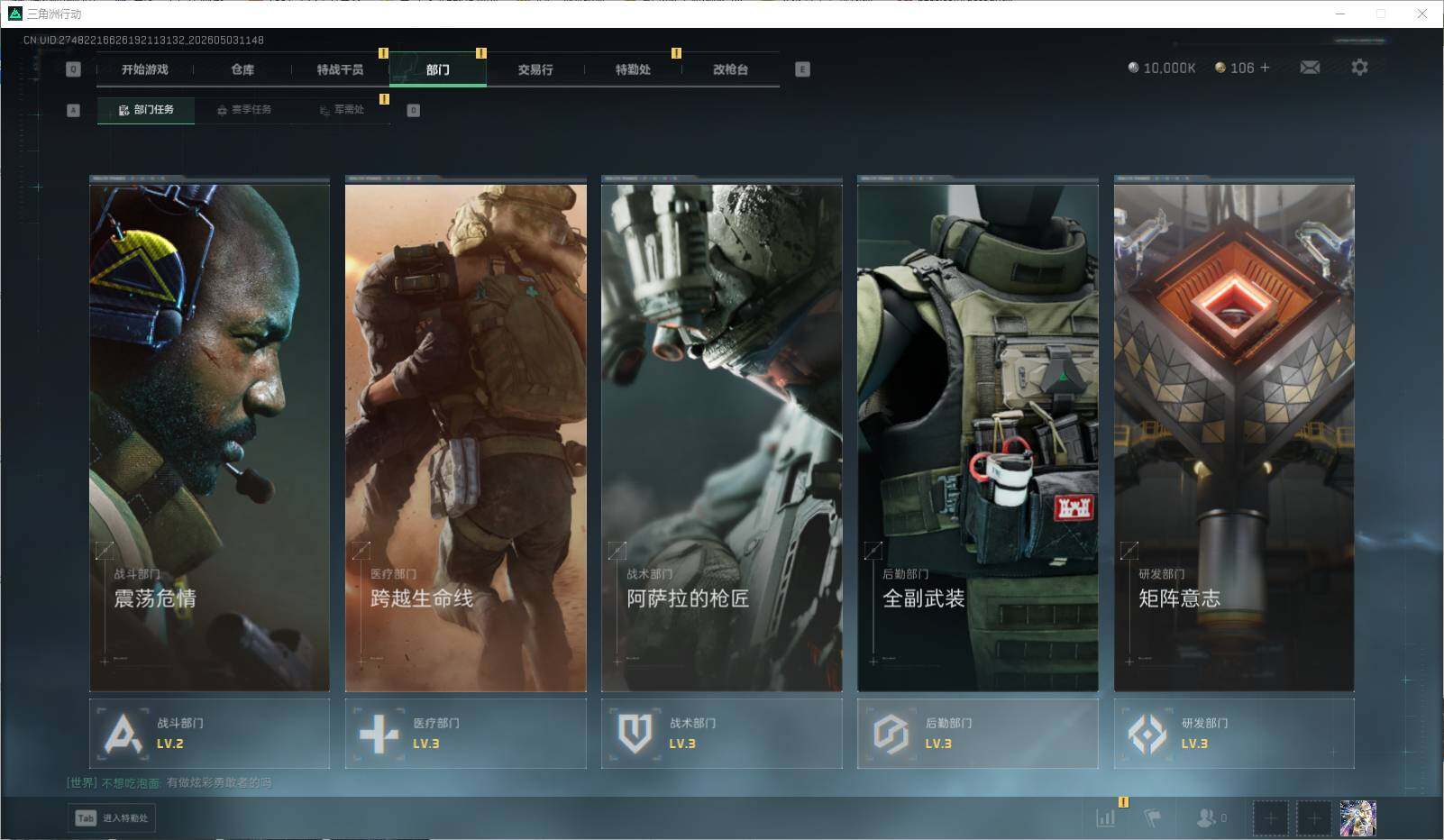Screen dimensions: 1444x840
Task: Click the notification badge on 特战干员 tab
Action: point(383,53)
